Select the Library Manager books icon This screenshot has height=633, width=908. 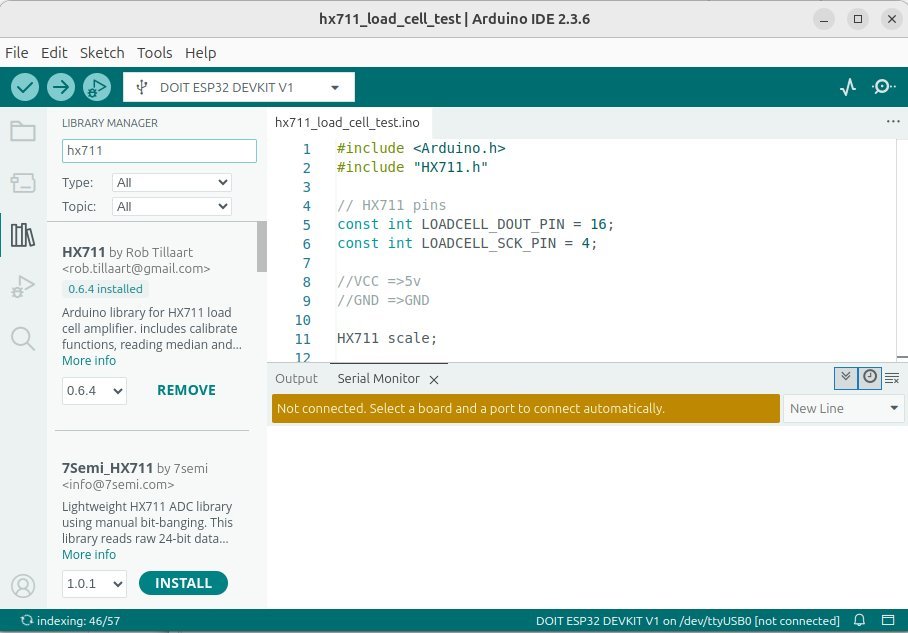point(23,235)
